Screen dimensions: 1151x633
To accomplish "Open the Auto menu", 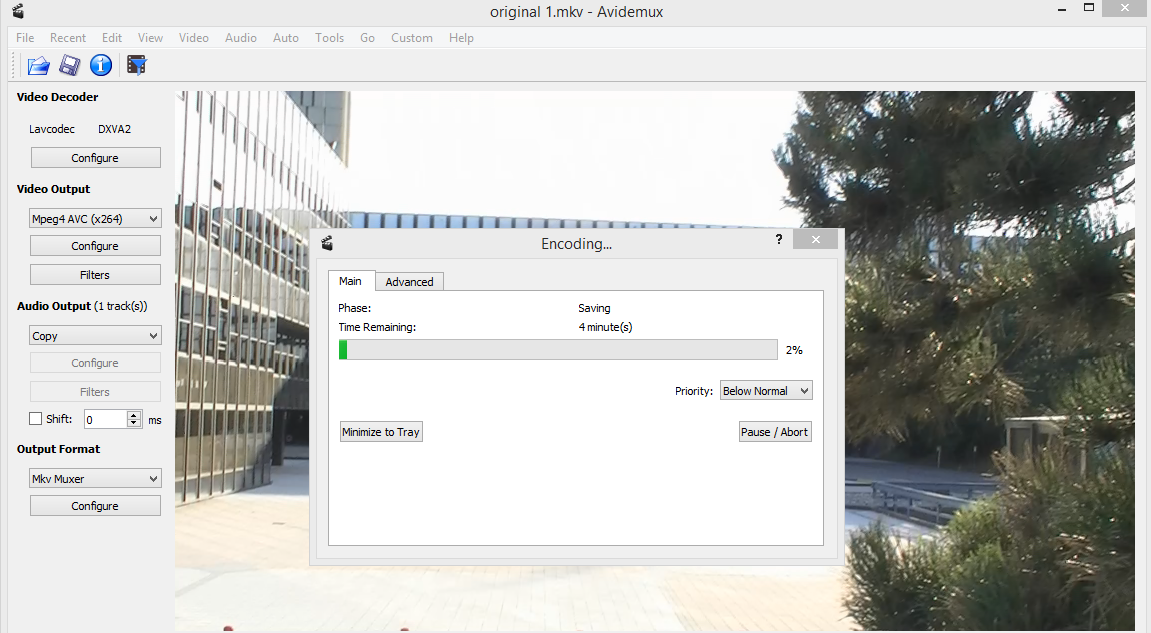I will coord(286,37).
